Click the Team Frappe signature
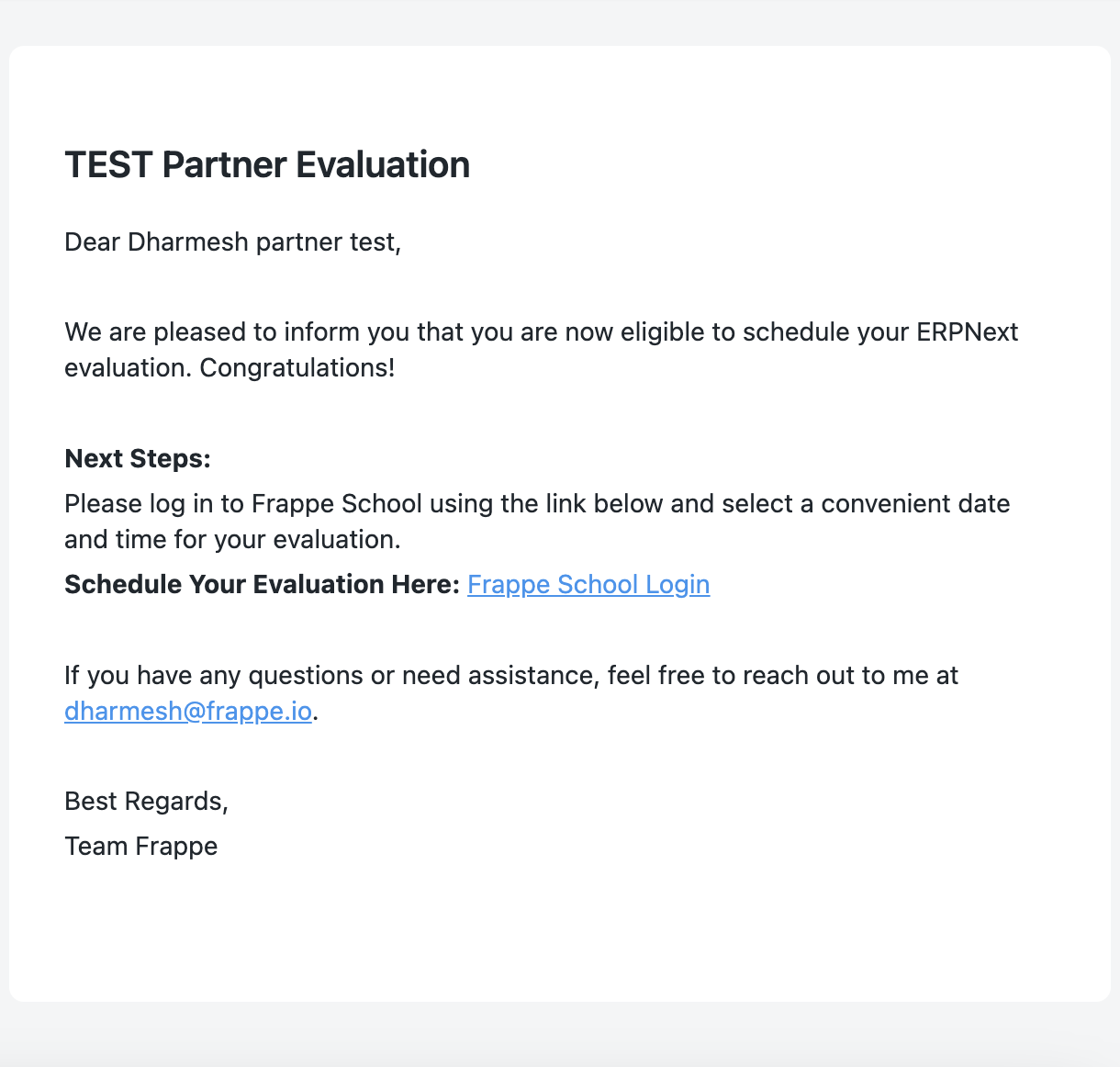Image resolution: width=1120 pixels, height=1067 pixels. 141,847
